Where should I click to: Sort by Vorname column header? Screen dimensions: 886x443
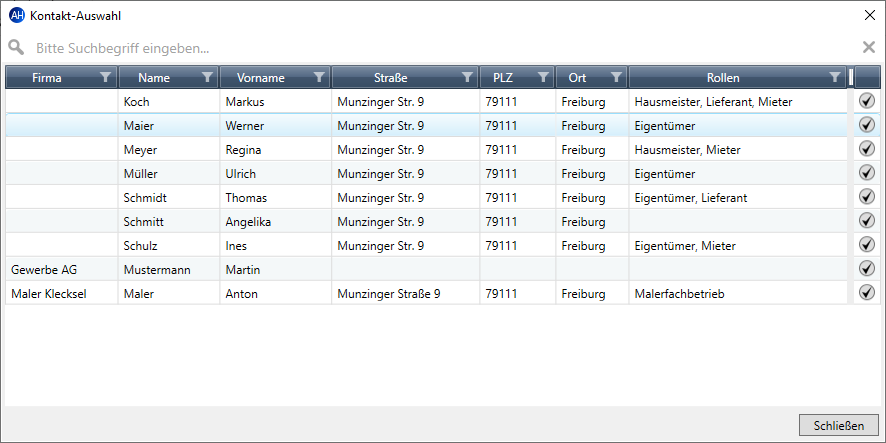tap(261, 77)
